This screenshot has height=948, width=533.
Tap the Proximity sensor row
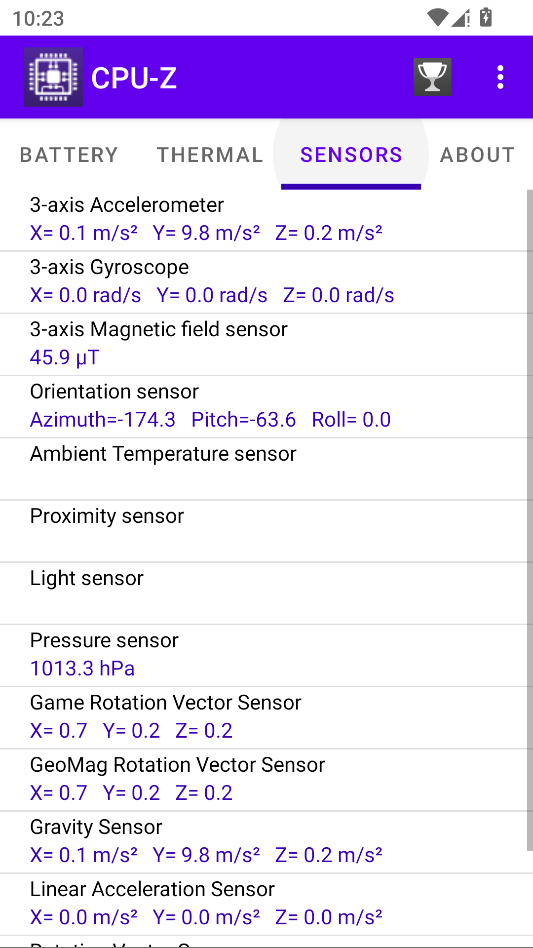[263, 531]
